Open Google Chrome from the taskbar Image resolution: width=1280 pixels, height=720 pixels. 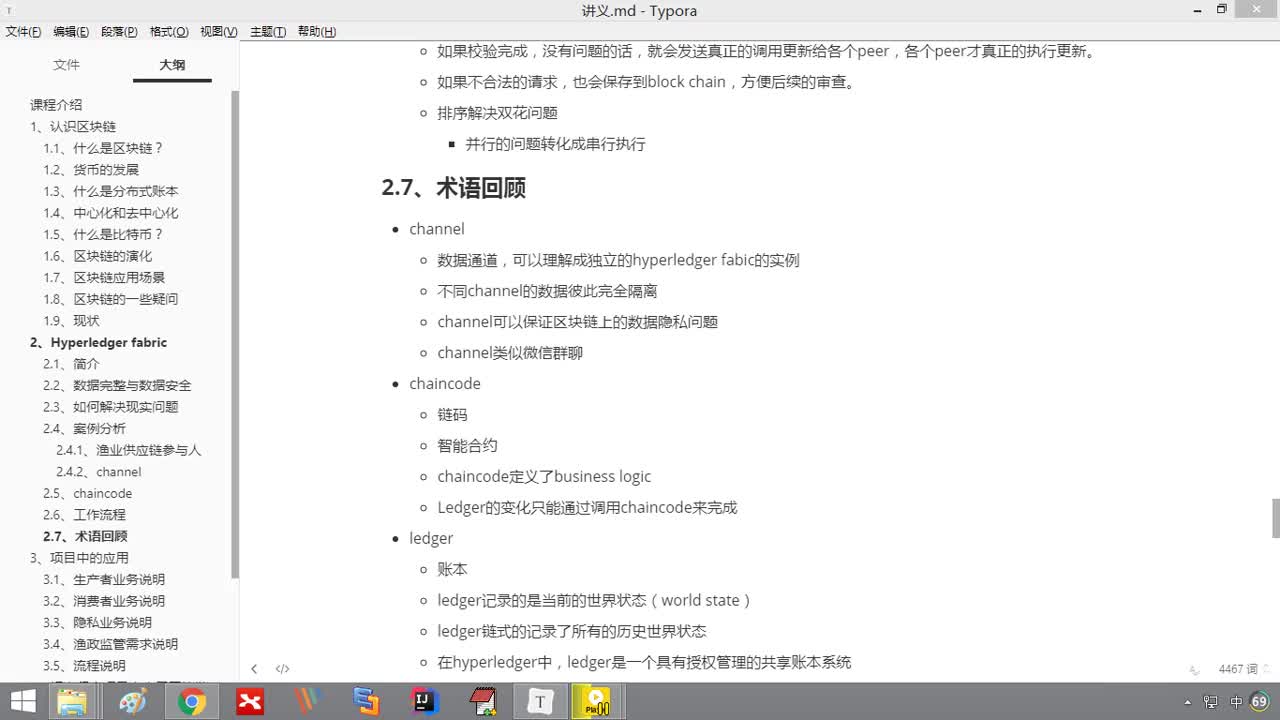click(191, 702)
